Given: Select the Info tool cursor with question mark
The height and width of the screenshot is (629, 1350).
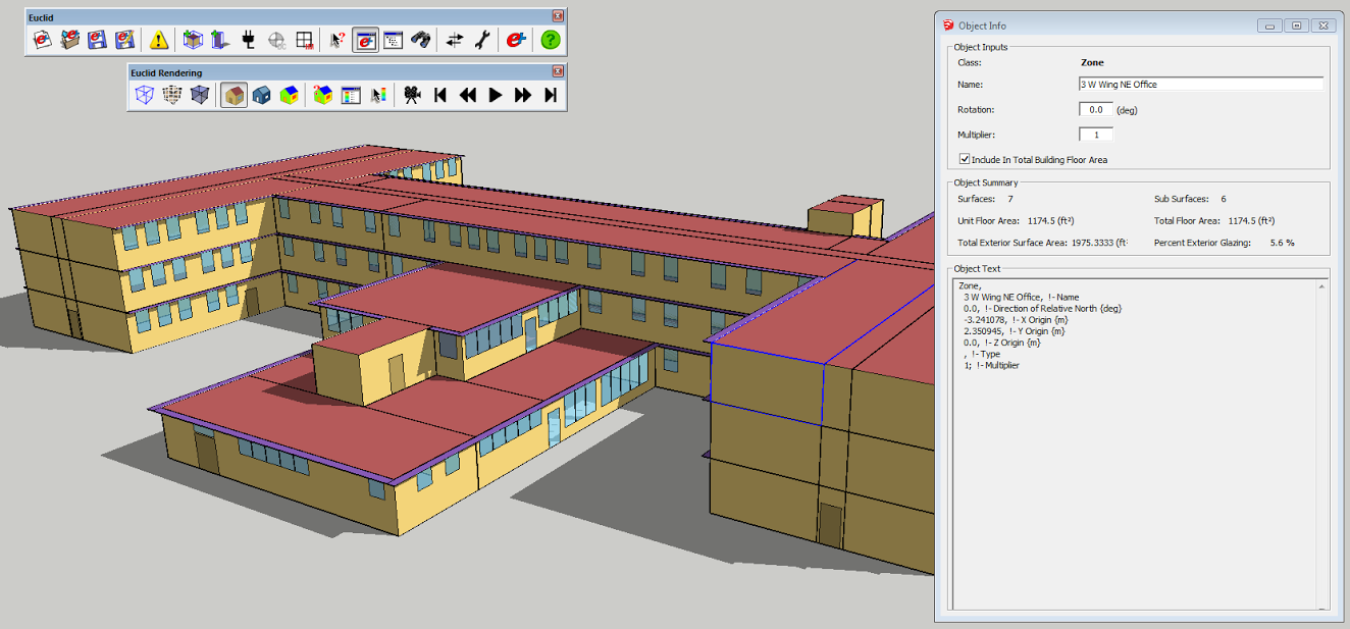Looking at the screenshot, I should coord(338,40).
